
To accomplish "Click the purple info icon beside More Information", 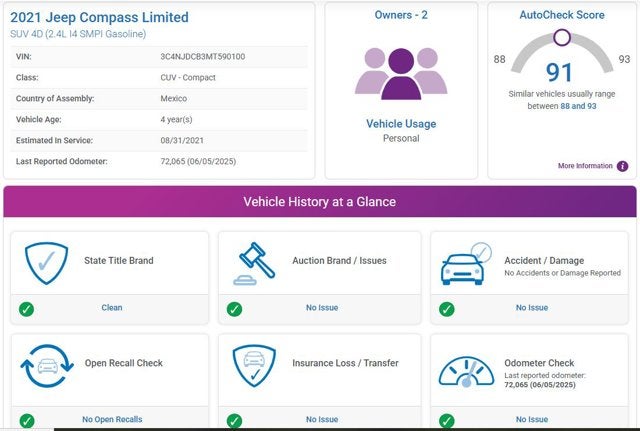I will (622, 166).
